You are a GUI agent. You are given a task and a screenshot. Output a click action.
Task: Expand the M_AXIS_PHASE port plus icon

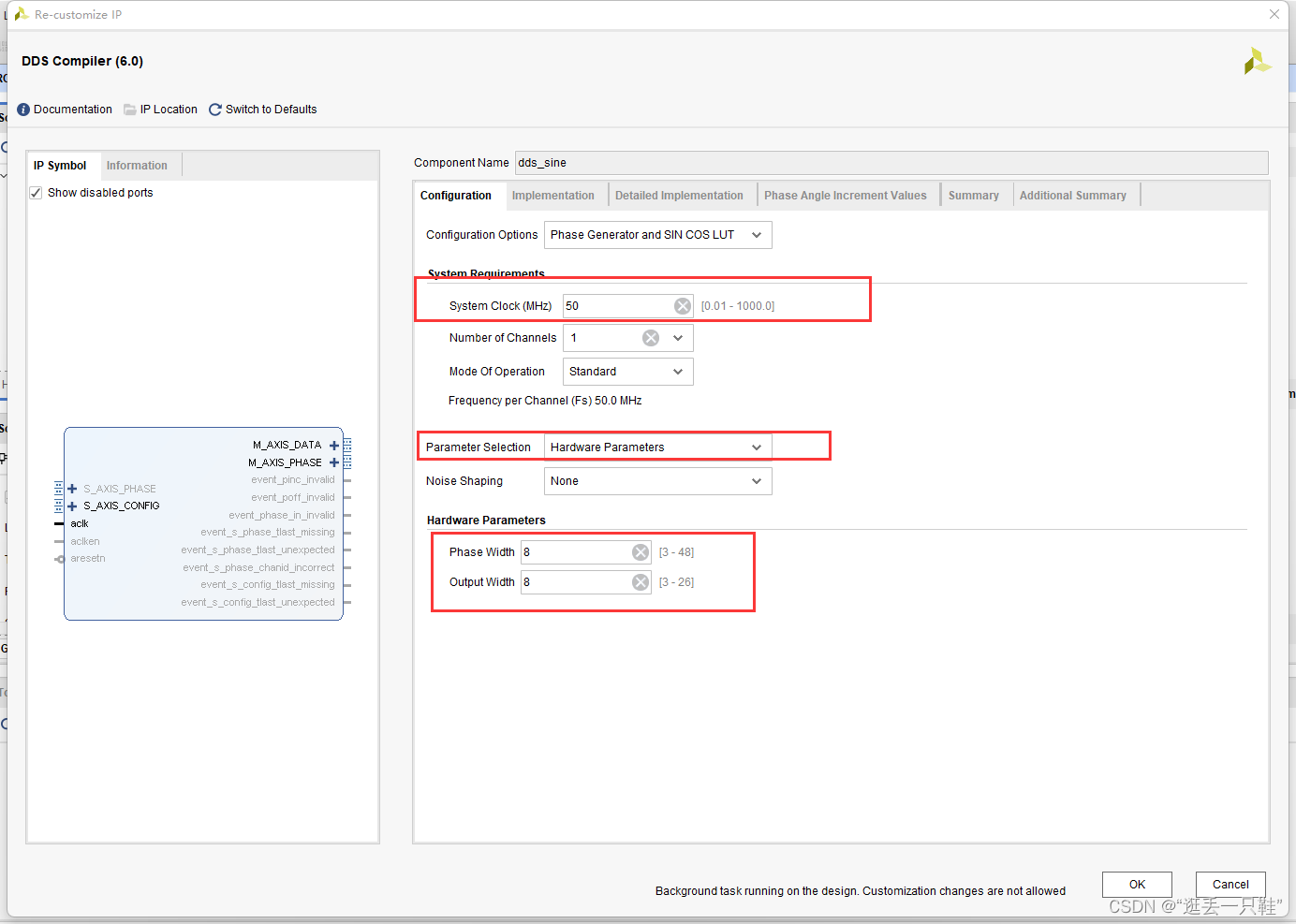[x=334, y=462]
